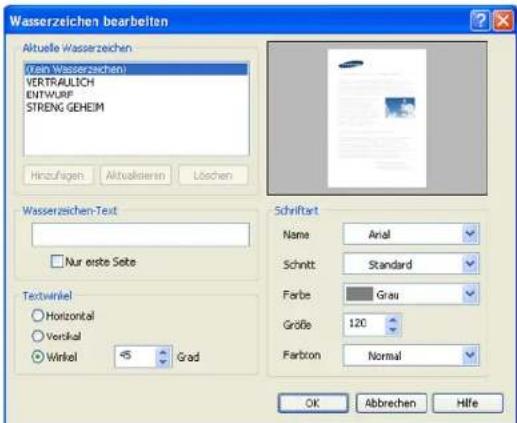Viewport: 517px width, 423px height.
Task: Close the Wasserzeichen bearbeiten dialog
Action: [x=503, y=21]
